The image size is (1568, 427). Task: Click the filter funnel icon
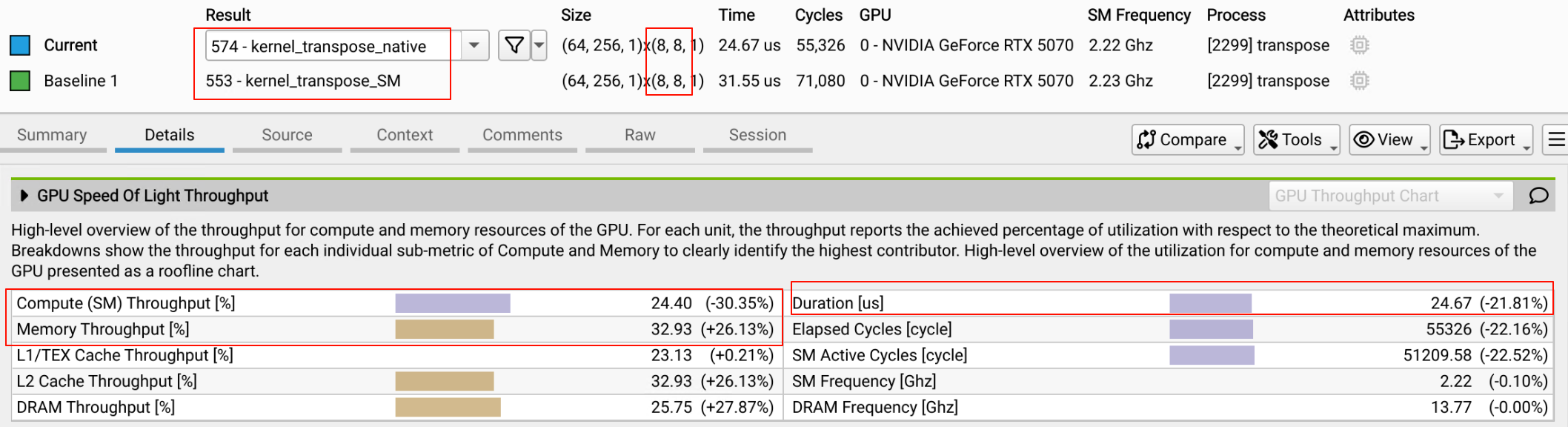click(x=514, y=46)
